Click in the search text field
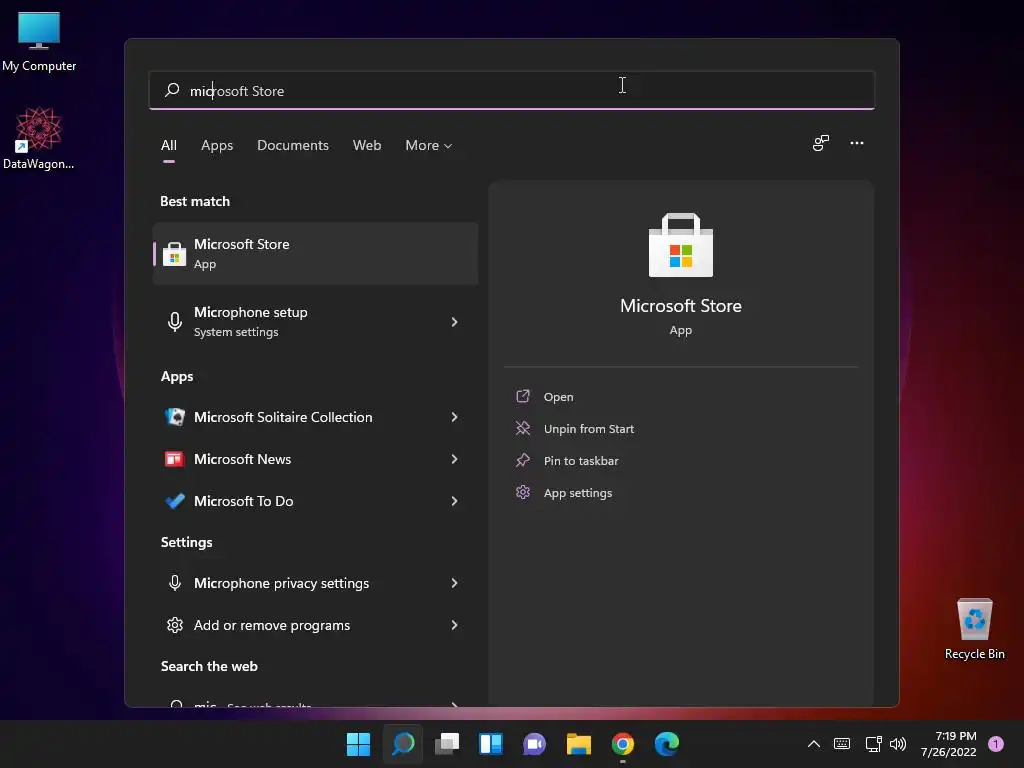1024x768 pixels. pos(511,90)
